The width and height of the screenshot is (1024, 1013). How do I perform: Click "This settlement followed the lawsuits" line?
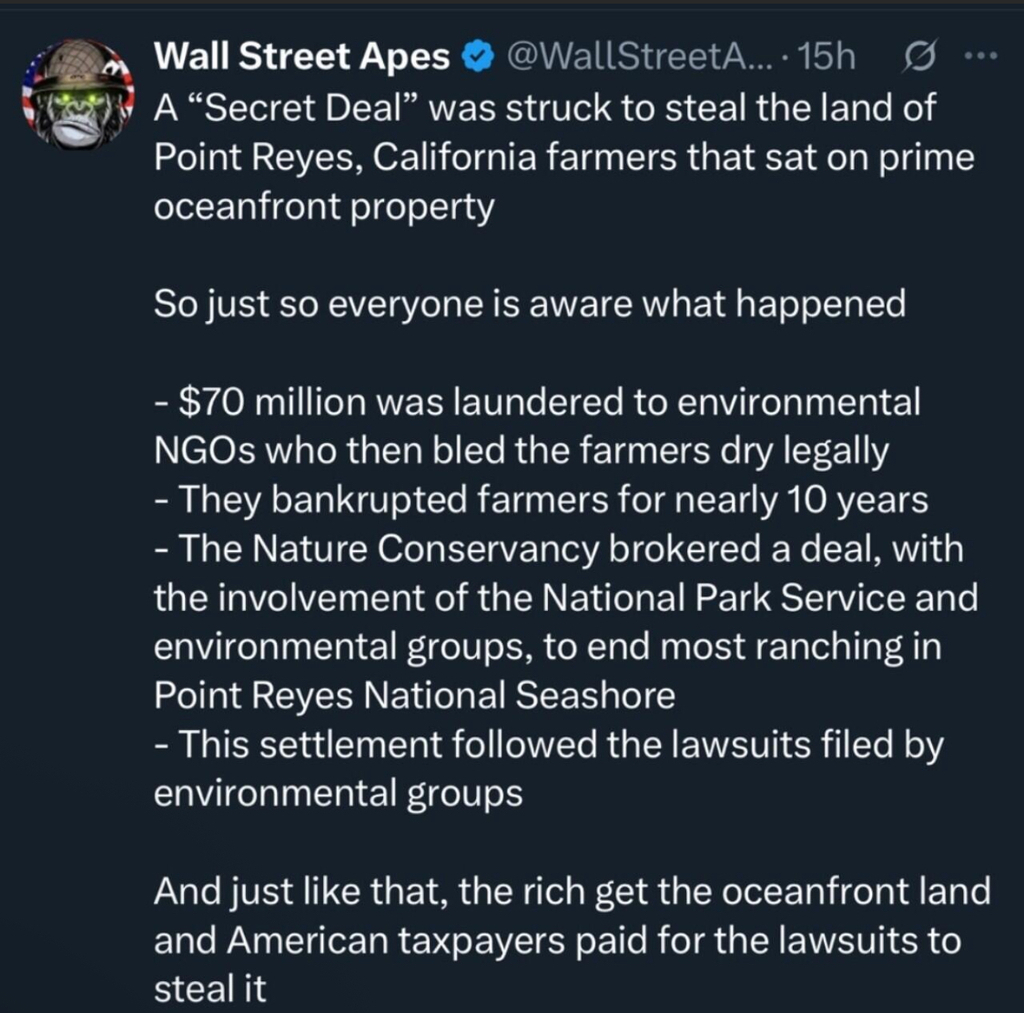[x=548, y=745]
